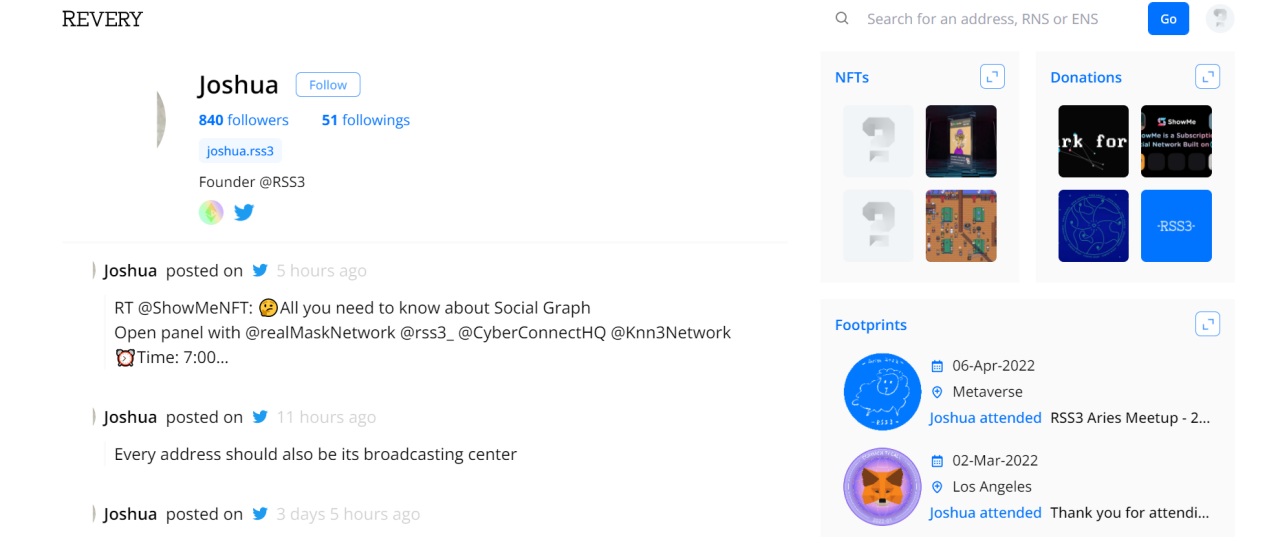The height and width of the screenshot is (537, 1269).
Task: Click the Ethereum account icon in profile
Action: (x=211, y=212)
